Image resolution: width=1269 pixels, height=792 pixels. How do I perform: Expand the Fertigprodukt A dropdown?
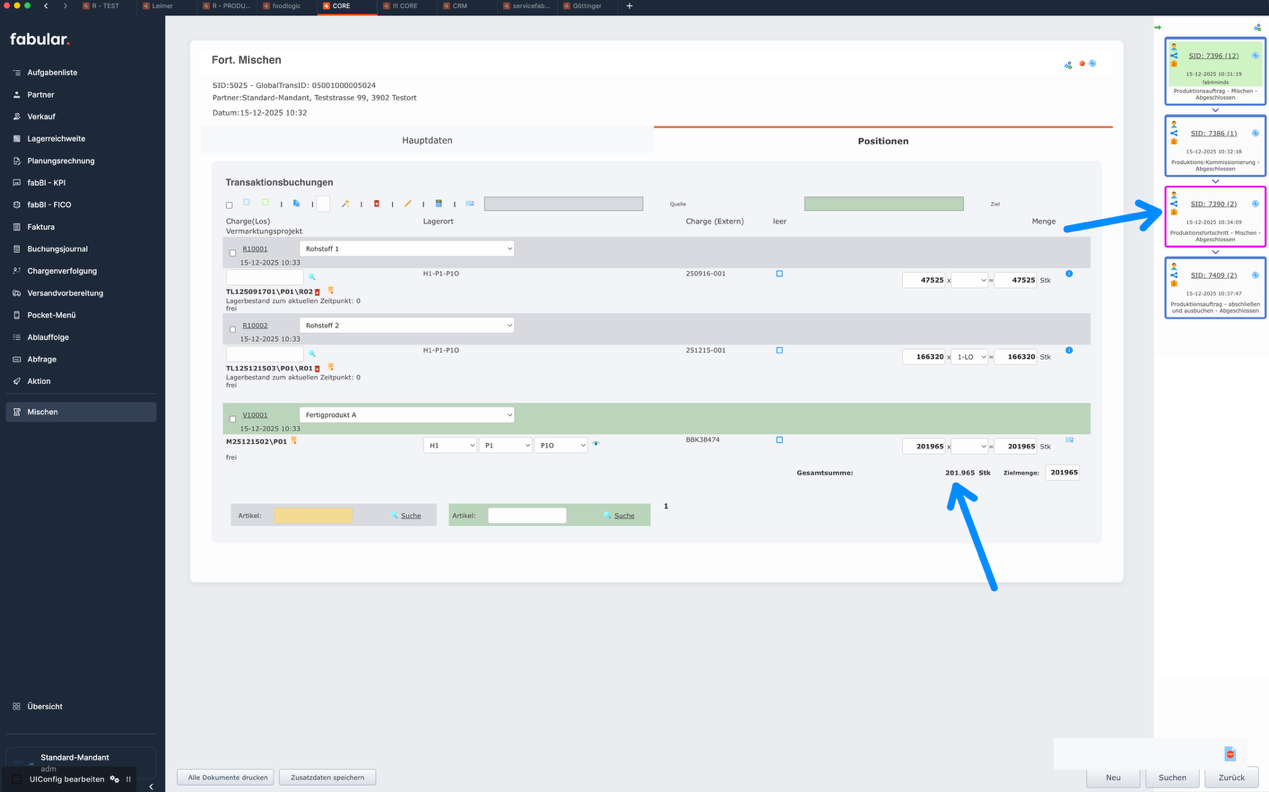tap(406, 415)
